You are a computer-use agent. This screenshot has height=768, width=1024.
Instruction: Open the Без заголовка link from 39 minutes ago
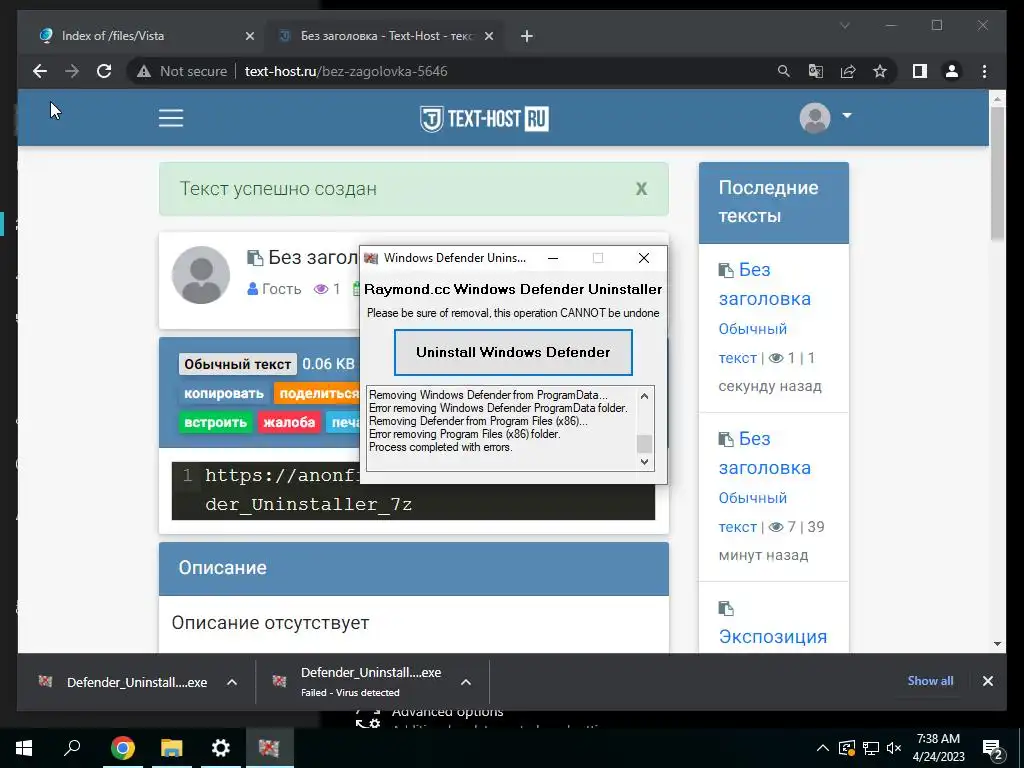coord(765,453)
